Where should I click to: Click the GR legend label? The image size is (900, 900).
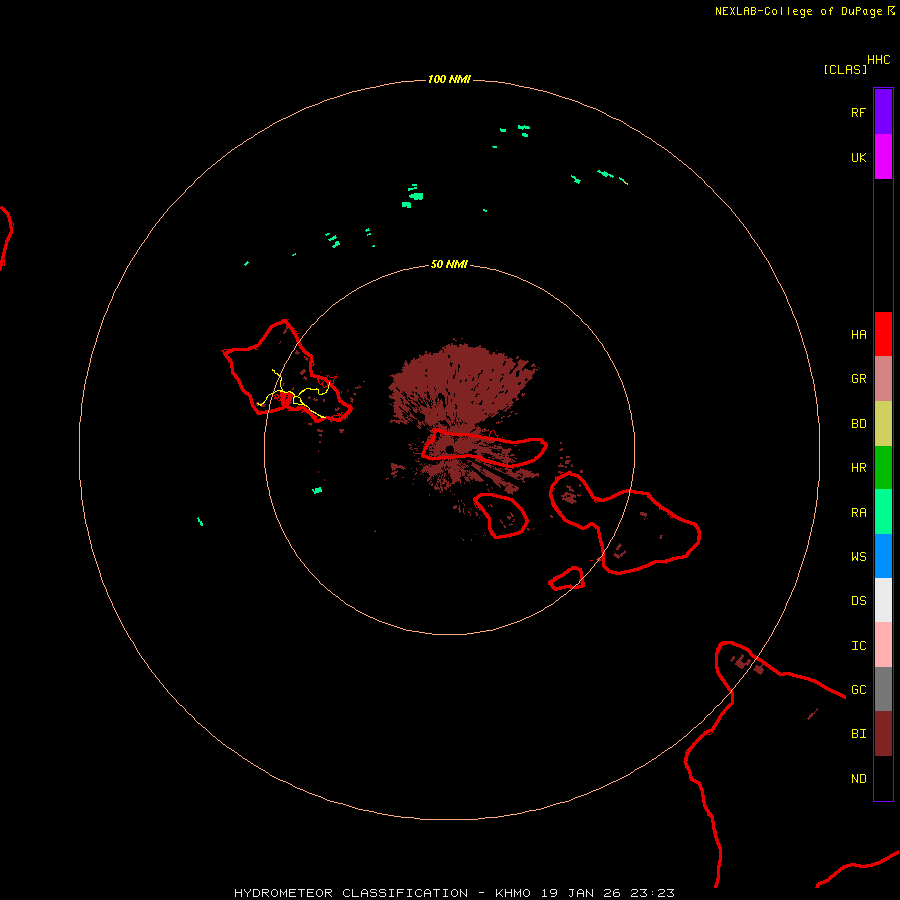point(858,379)
